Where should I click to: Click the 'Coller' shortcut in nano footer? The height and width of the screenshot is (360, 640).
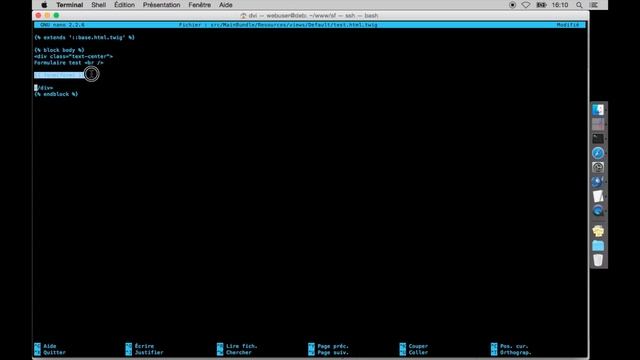[418, 353]
